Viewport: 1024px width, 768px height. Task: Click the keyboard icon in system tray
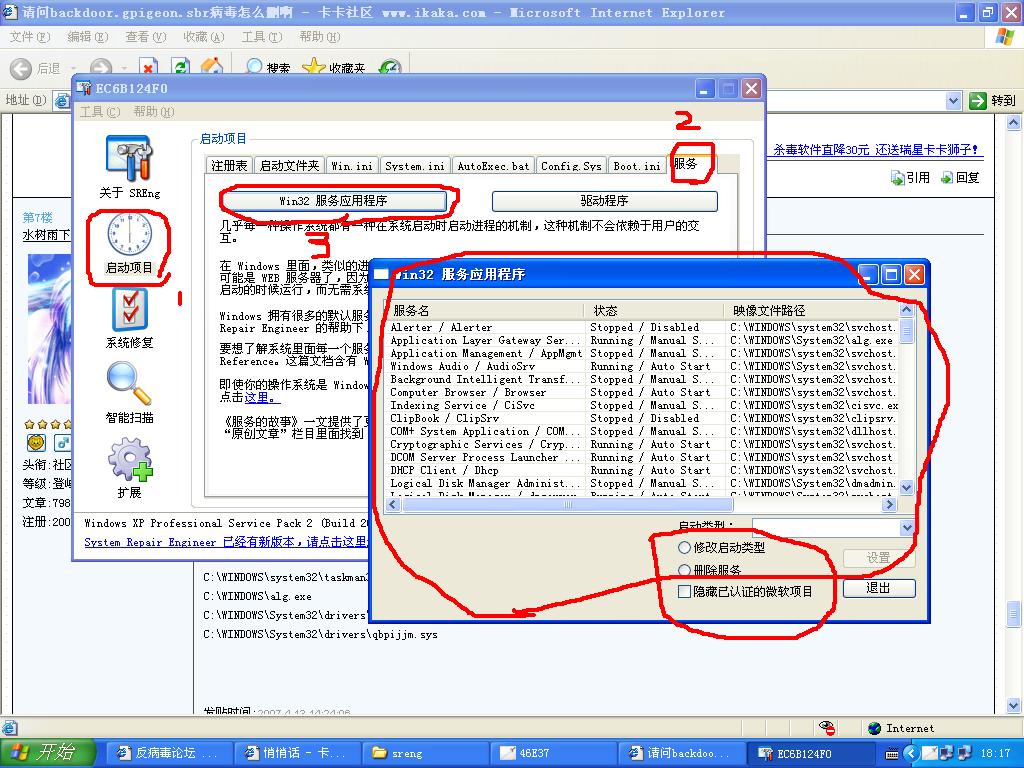891,754
